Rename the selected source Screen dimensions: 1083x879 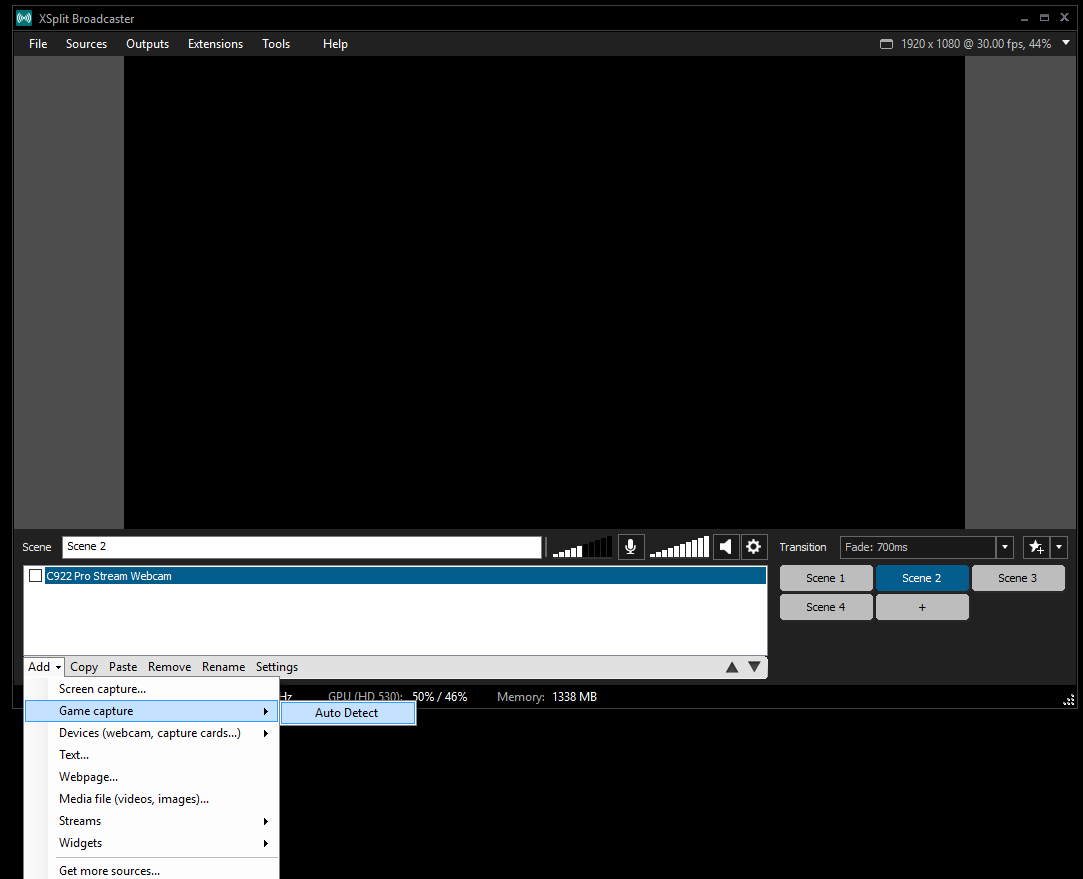(x=223, y=667)
